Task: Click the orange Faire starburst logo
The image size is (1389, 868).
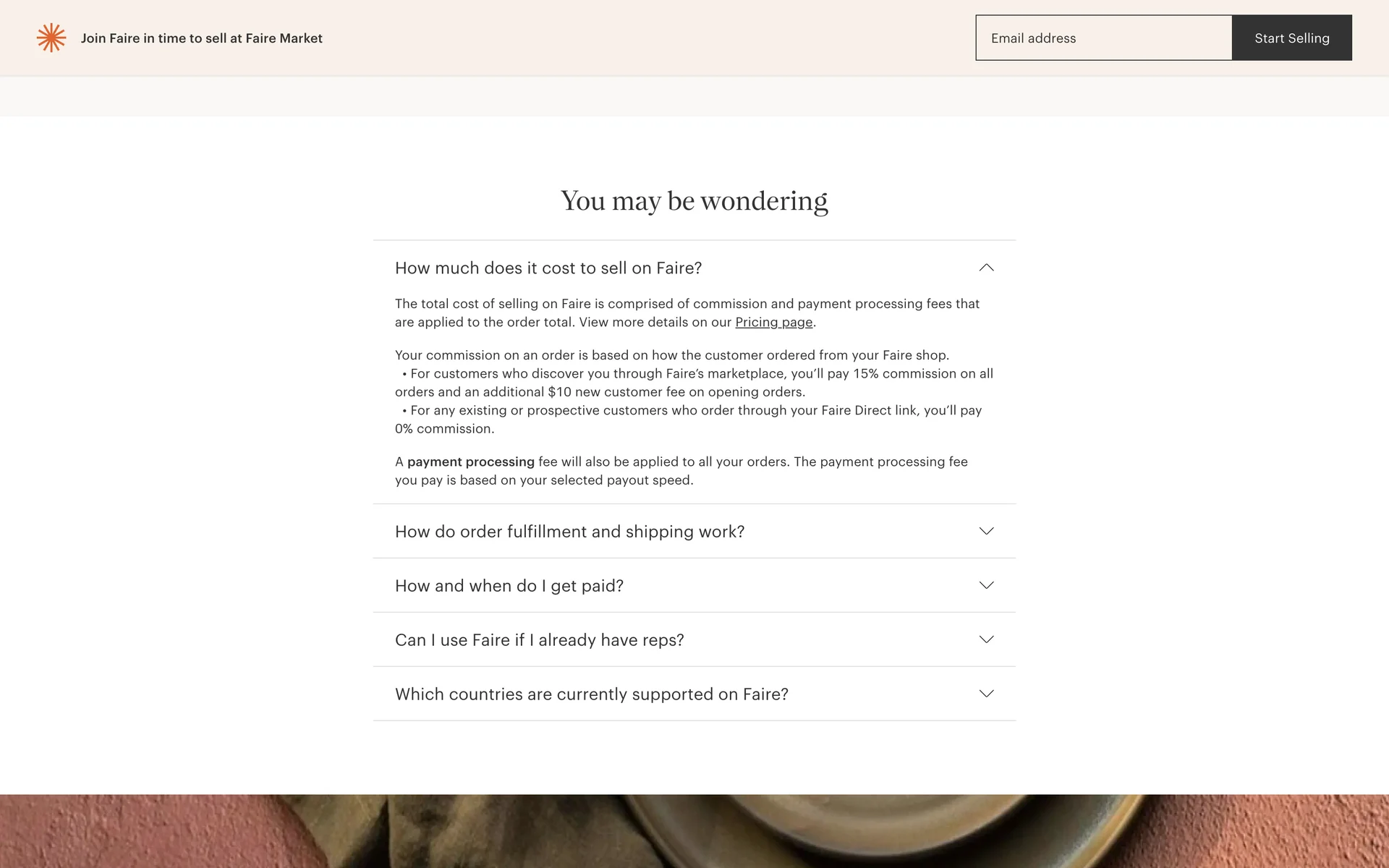Action: tap(51, 38)
